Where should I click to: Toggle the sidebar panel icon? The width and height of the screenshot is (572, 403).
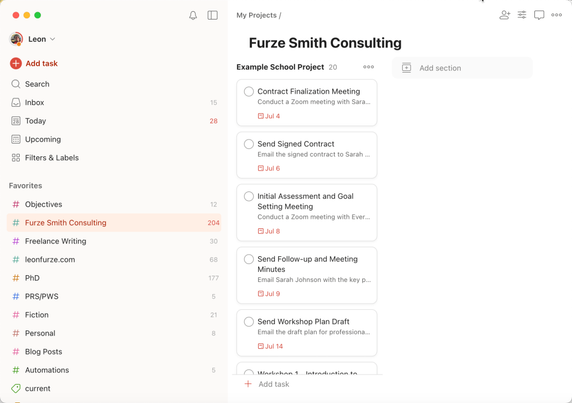[x=213, y=15]
